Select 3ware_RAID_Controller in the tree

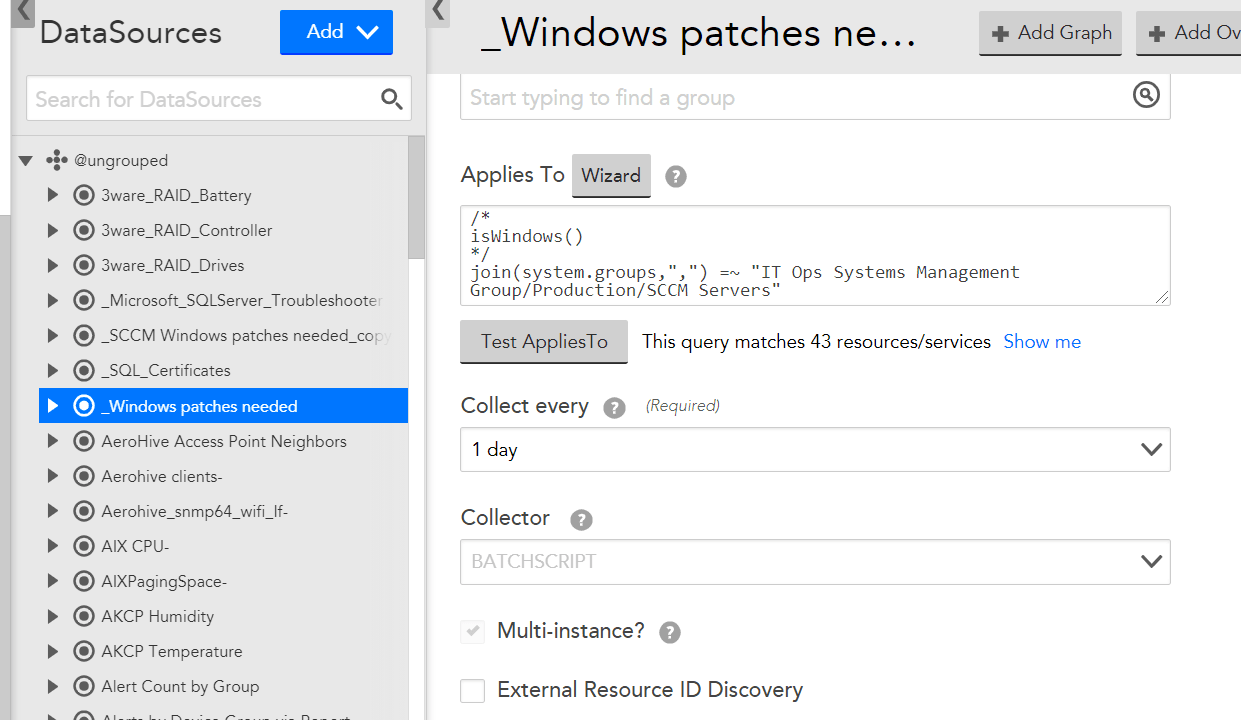[187, 230]
